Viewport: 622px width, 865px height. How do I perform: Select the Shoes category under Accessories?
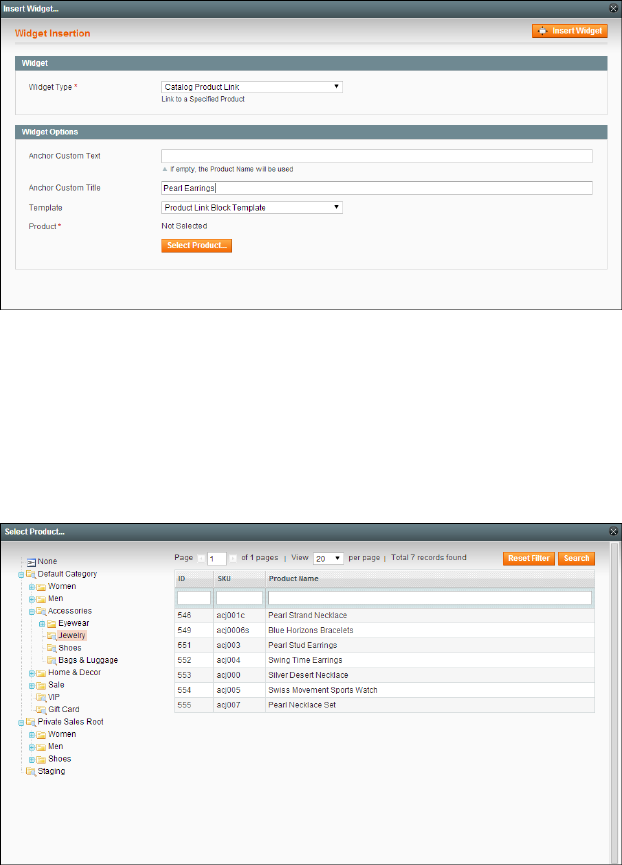(69, 648)
